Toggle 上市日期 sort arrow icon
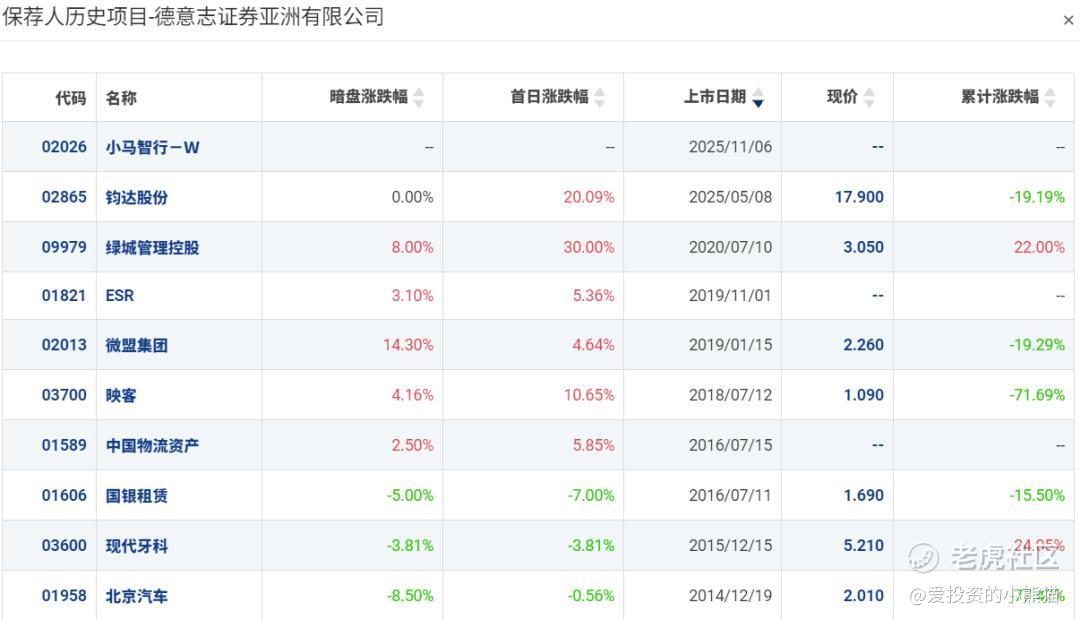This screenshot has height=620, width=1080. (x=758, y=98)
